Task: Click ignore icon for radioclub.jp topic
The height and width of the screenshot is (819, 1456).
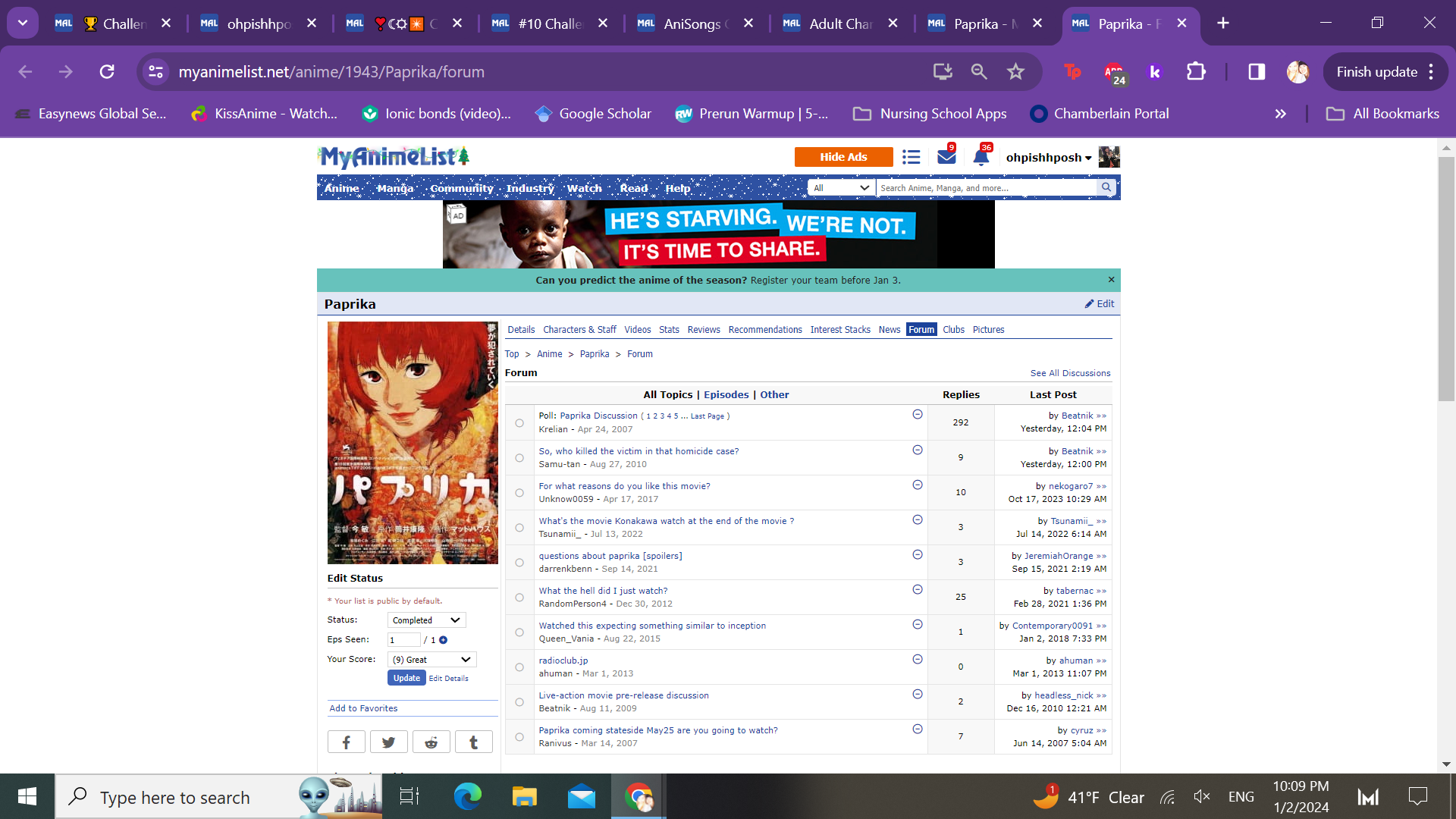Action: tap(918, 660)
